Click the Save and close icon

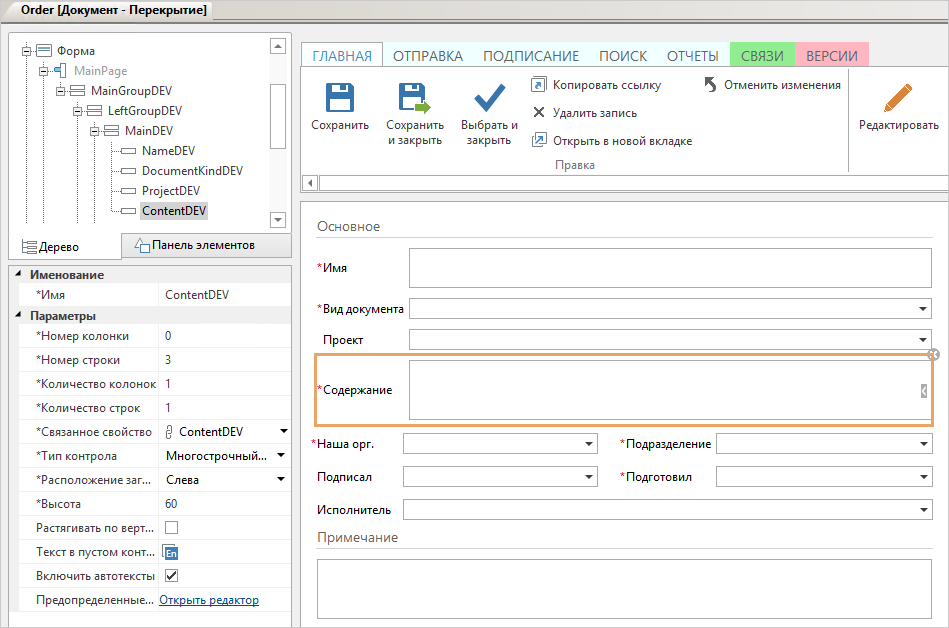(x=414, y=98)
